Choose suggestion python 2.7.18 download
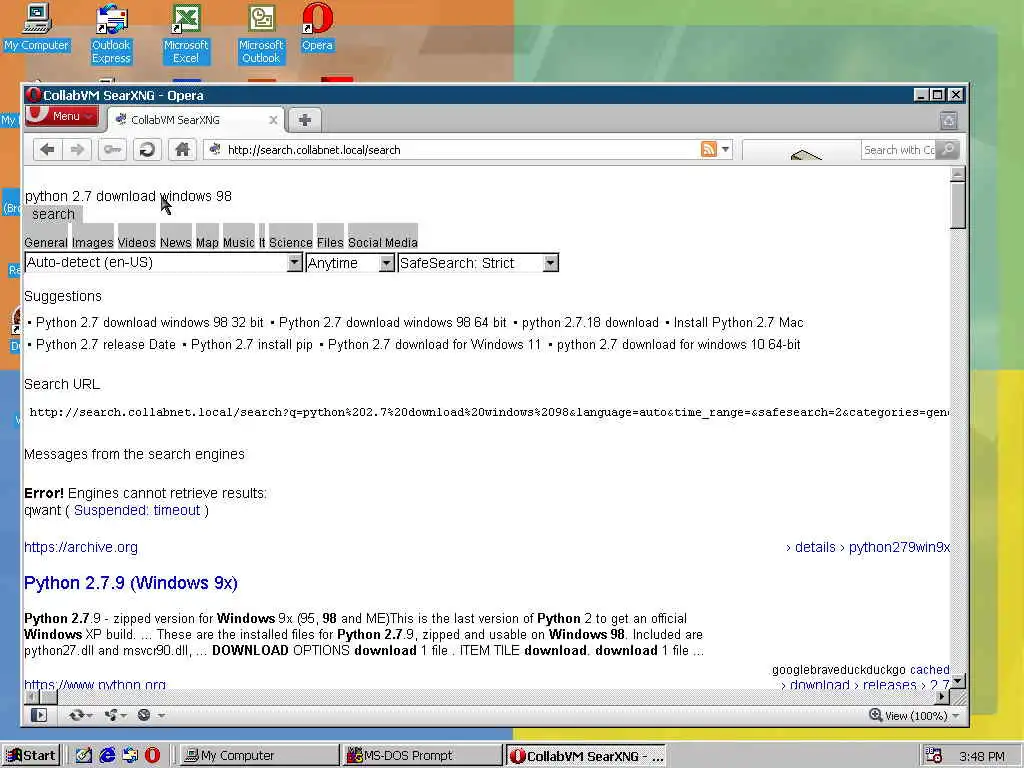 tap(590, 323)
